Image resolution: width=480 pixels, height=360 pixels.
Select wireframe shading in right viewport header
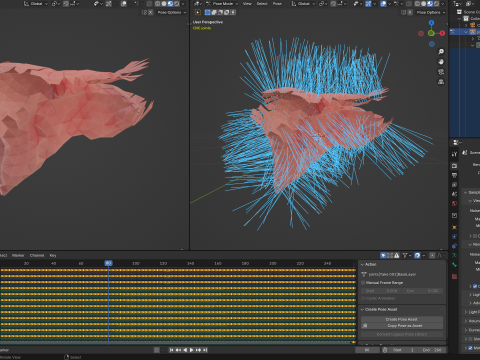tap(417, 4)
